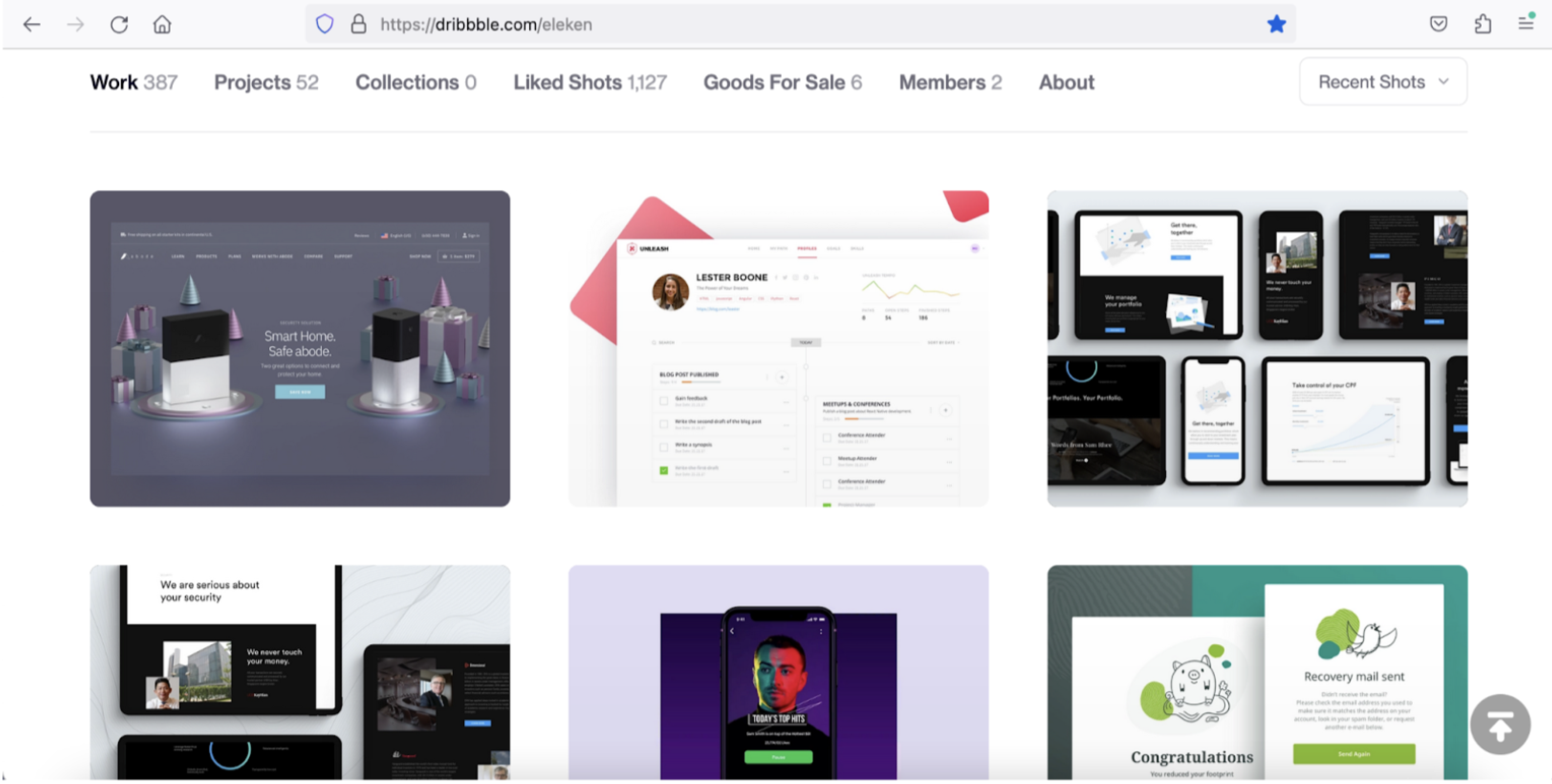The height and width of the screenshot is (784, 1552).
Task: Toggle the blue bookmark star
Action: tap(1276, 24)
